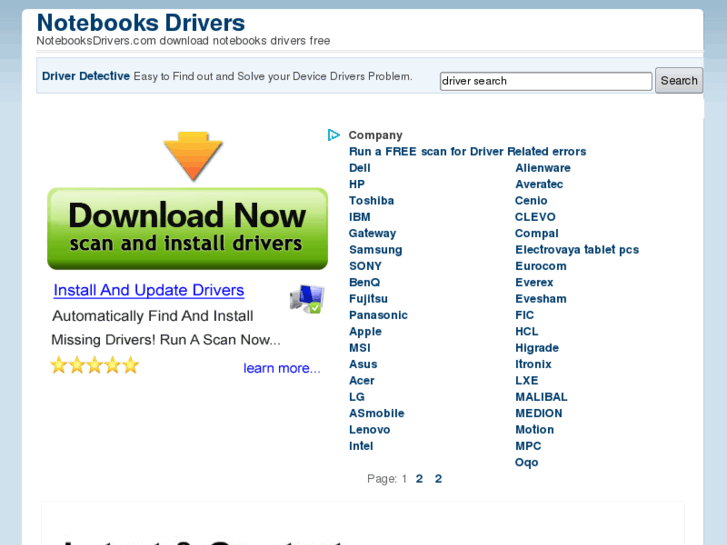
Task: Open the Gateway drivers link
Action: (x=372, y=233)
